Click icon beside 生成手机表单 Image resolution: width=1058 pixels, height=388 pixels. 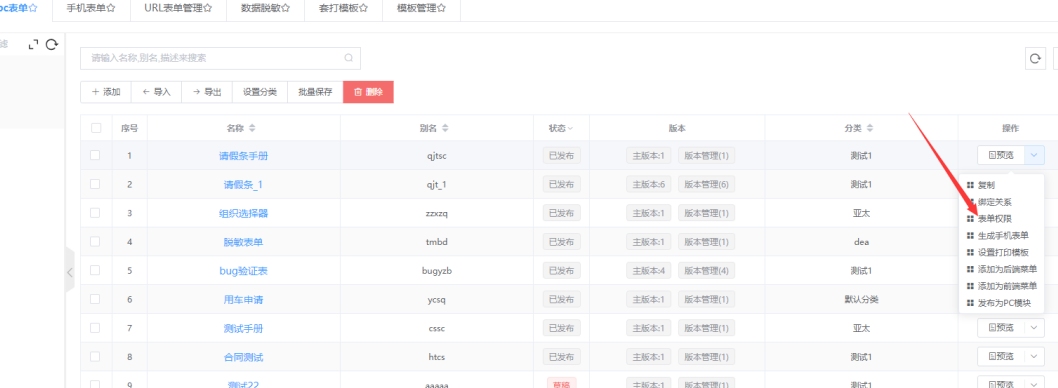tap(970, 235)
